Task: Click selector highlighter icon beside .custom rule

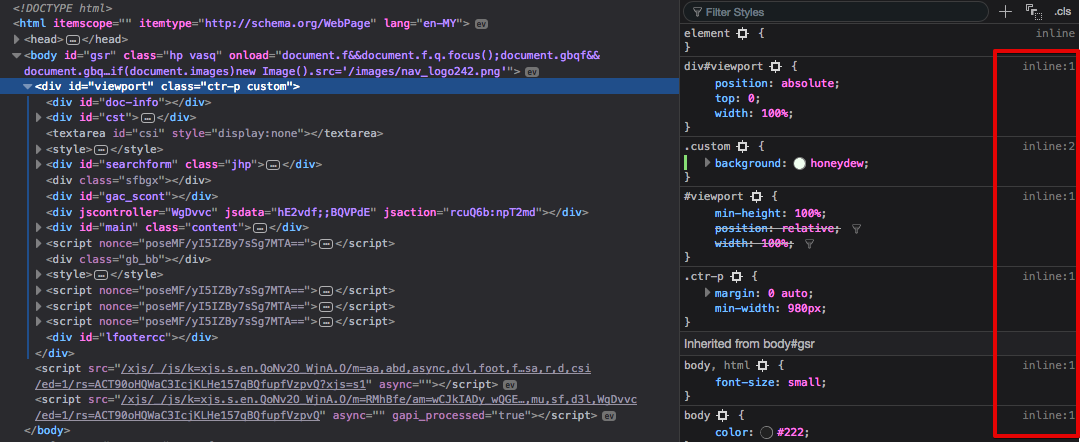Action: point(743,146)
